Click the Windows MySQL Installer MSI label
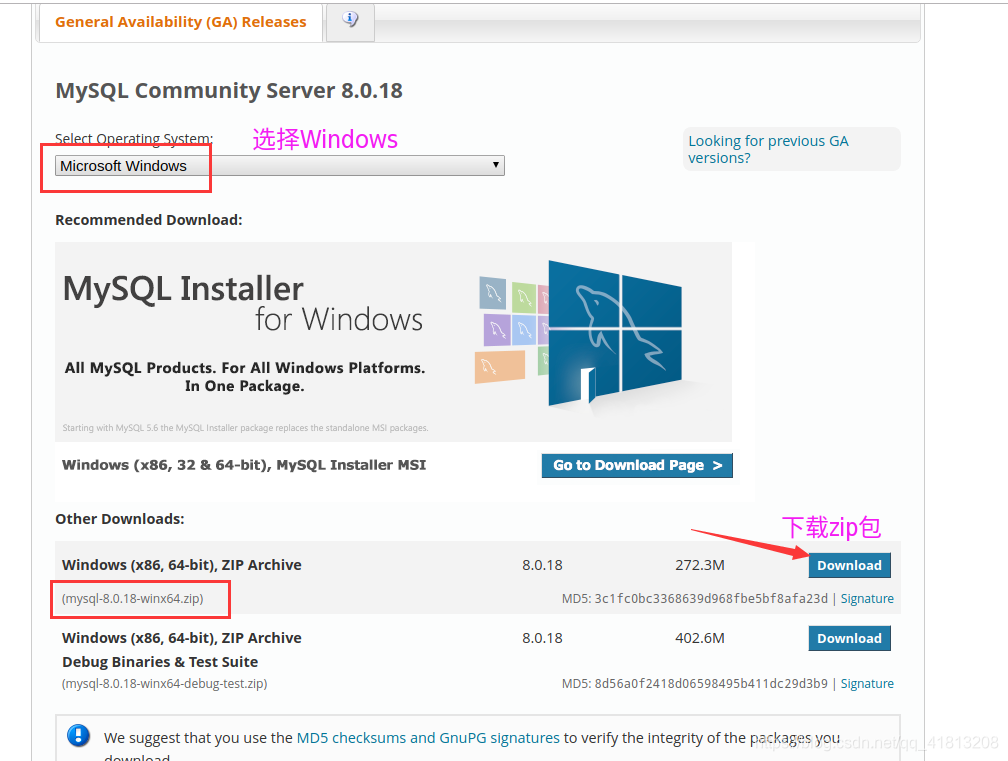Screen dimensions: 1008x761 [244, 465]
